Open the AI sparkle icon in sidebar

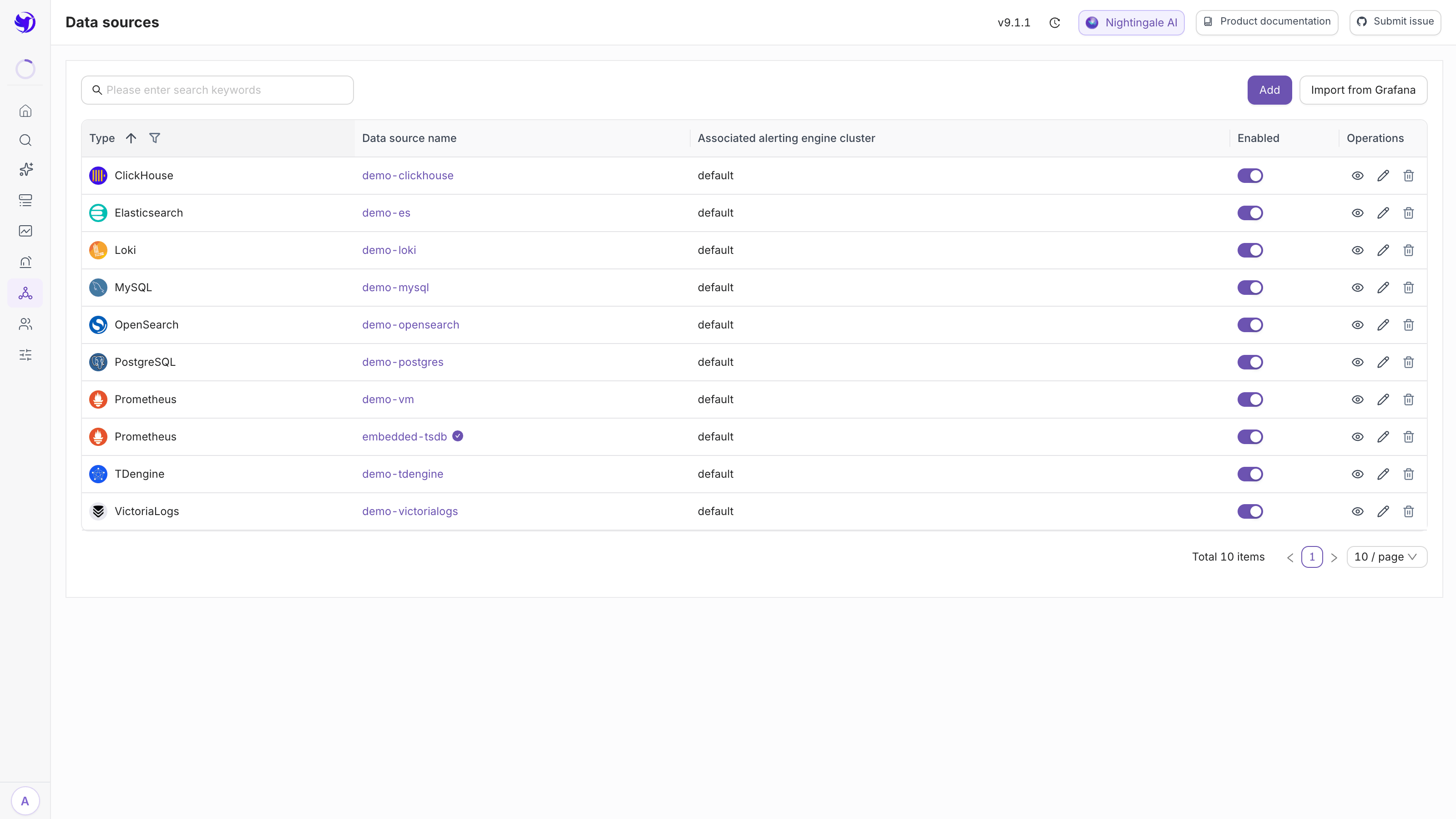pos(25,170)
